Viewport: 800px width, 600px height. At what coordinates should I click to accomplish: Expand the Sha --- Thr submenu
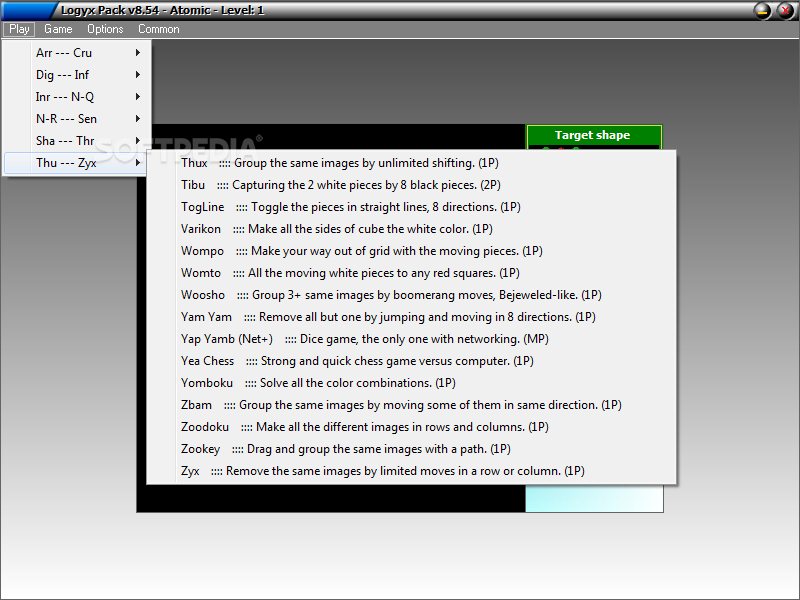click(x=76, y=140)
